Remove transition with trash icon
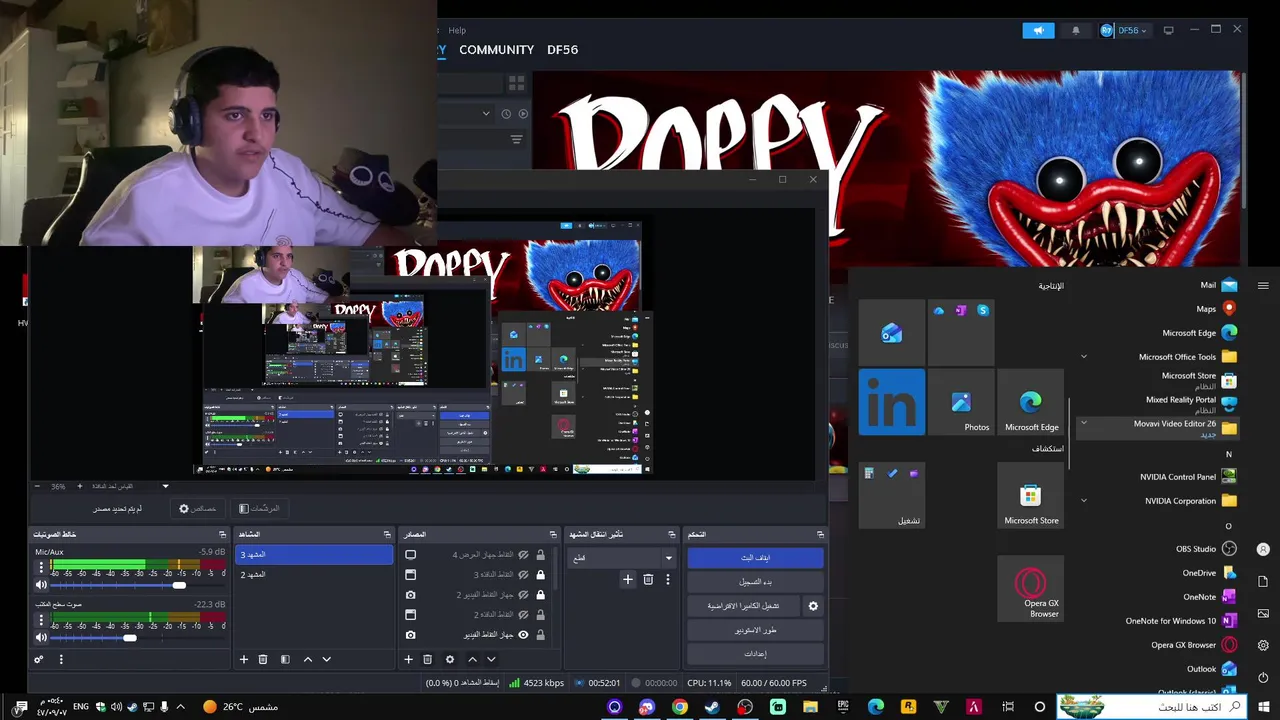The image size is (1280, 720). [648, 579]
